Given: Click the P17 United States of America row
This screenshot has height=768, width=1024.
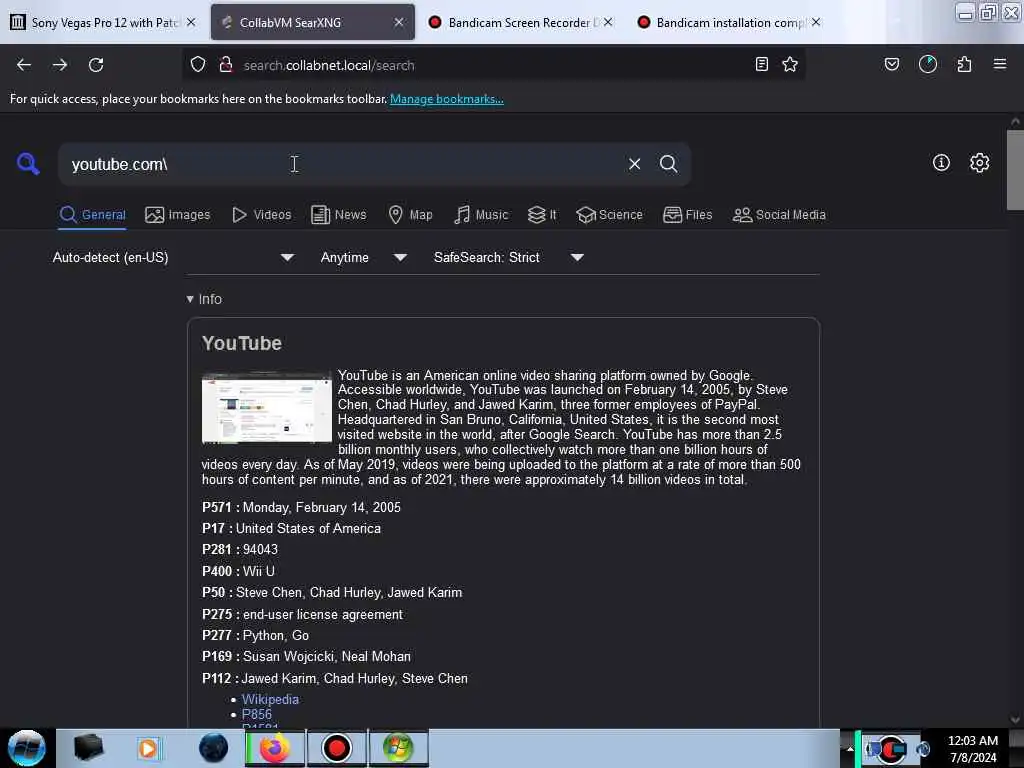Looking at the screenshot, I should coord(291,528).
